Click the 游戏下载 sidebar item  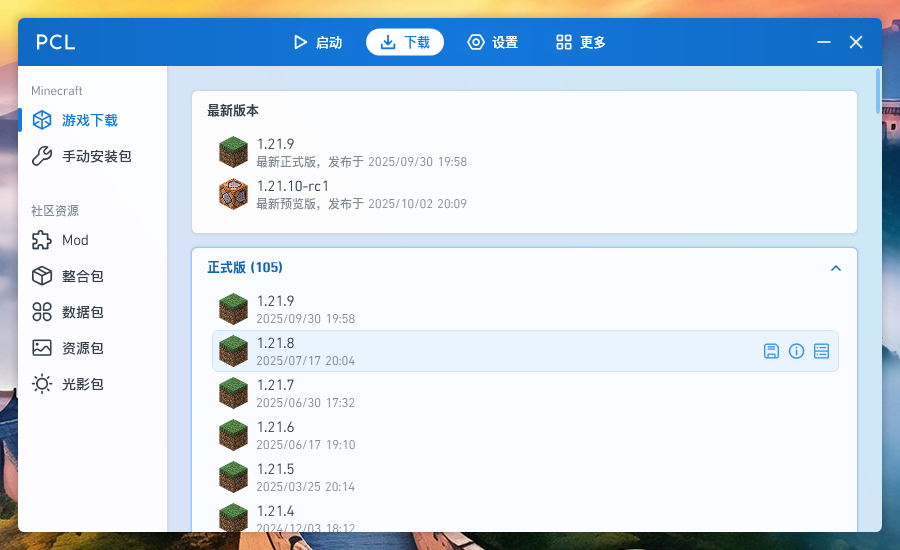tap(89, 120)
